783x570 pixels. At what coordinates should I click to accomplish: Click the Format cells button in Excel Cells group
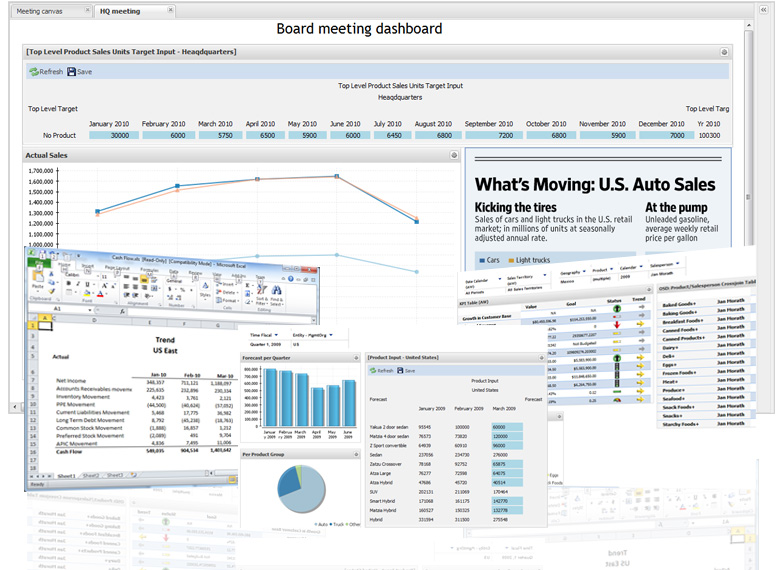pyautogui.click(x=226, y=301)
